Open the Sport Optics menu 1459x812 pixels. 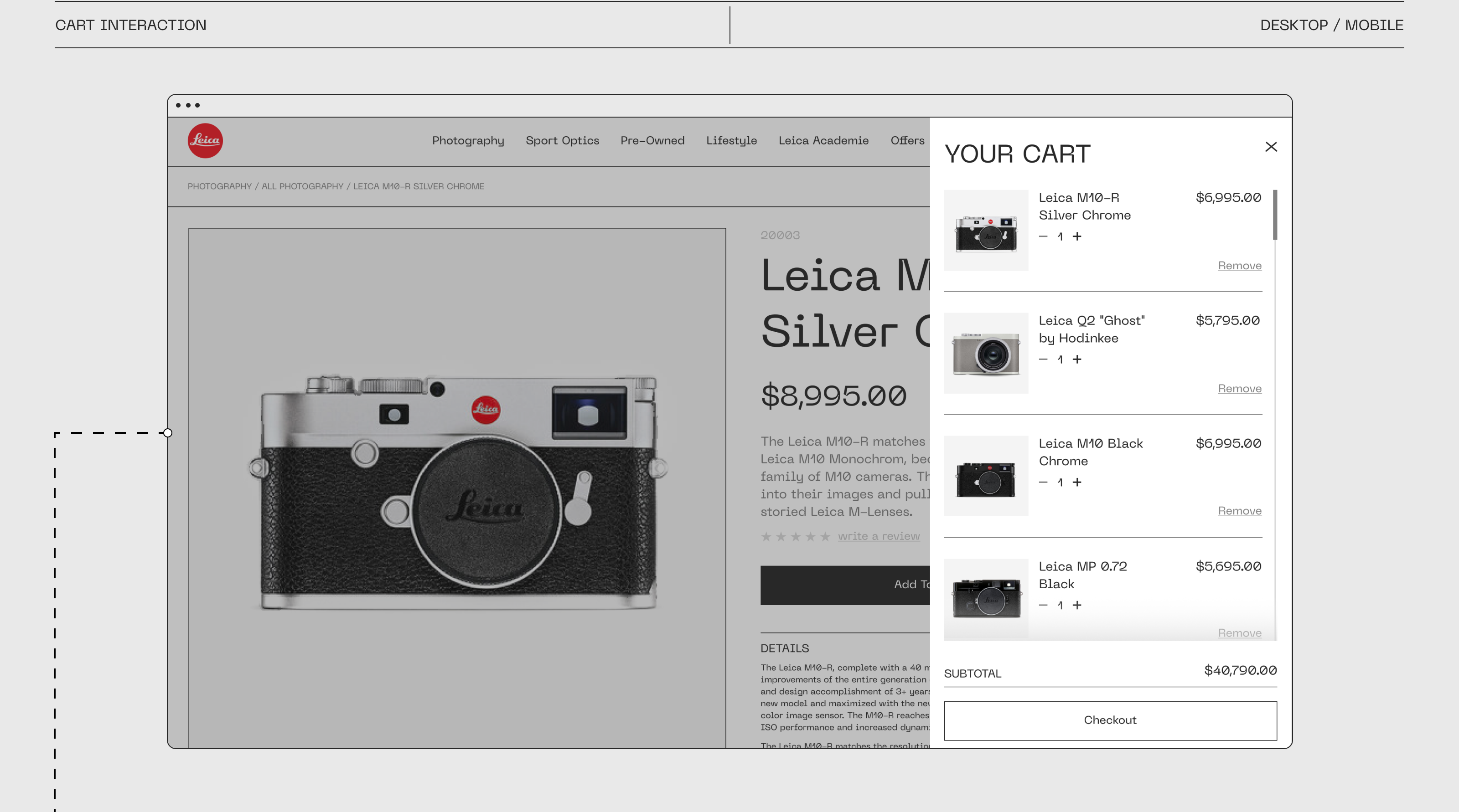[562, 140]
